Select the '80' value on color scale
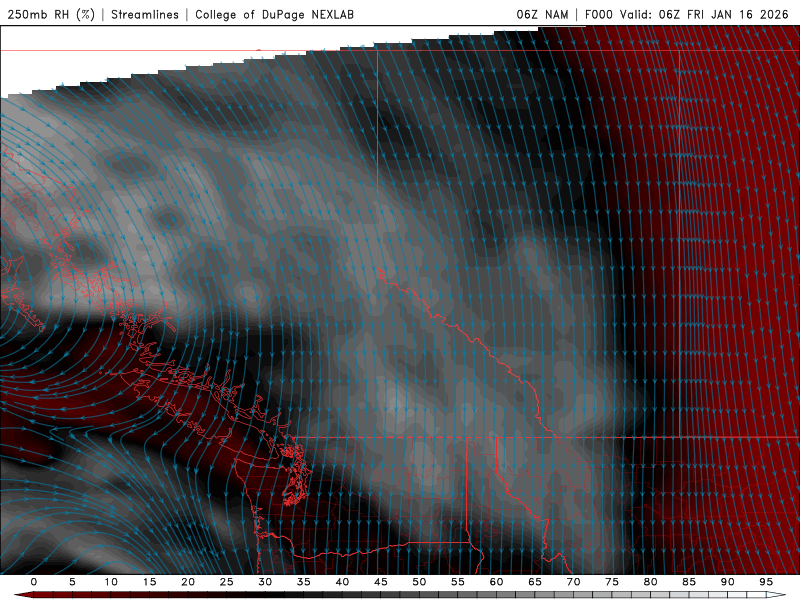800x600 pixels. coord(650,582)
